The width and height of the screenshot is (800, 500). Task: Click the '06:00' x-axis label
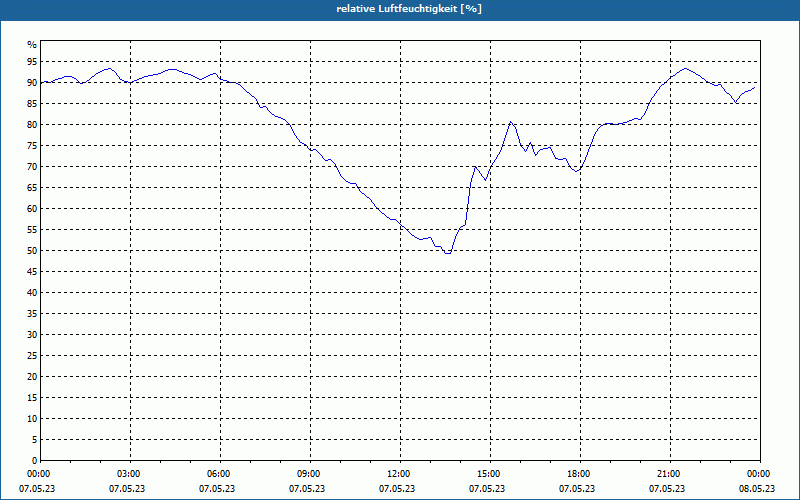tap(220, 474)
